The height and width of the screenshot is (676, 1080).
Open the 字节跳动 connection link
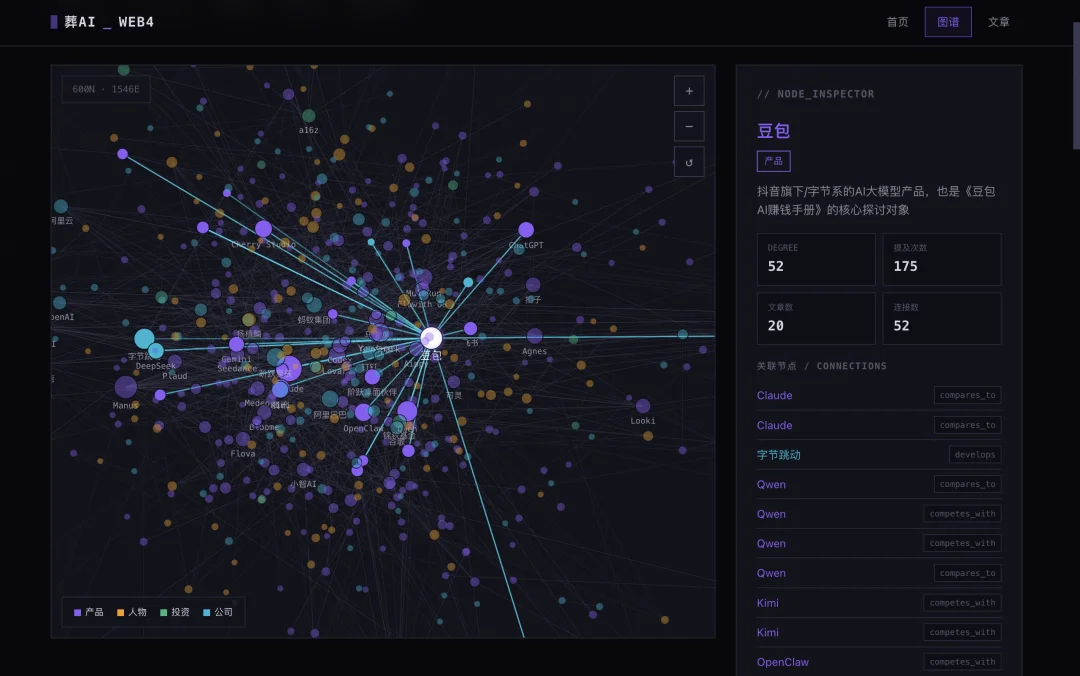pyautogui.click(x=778, y=455)
